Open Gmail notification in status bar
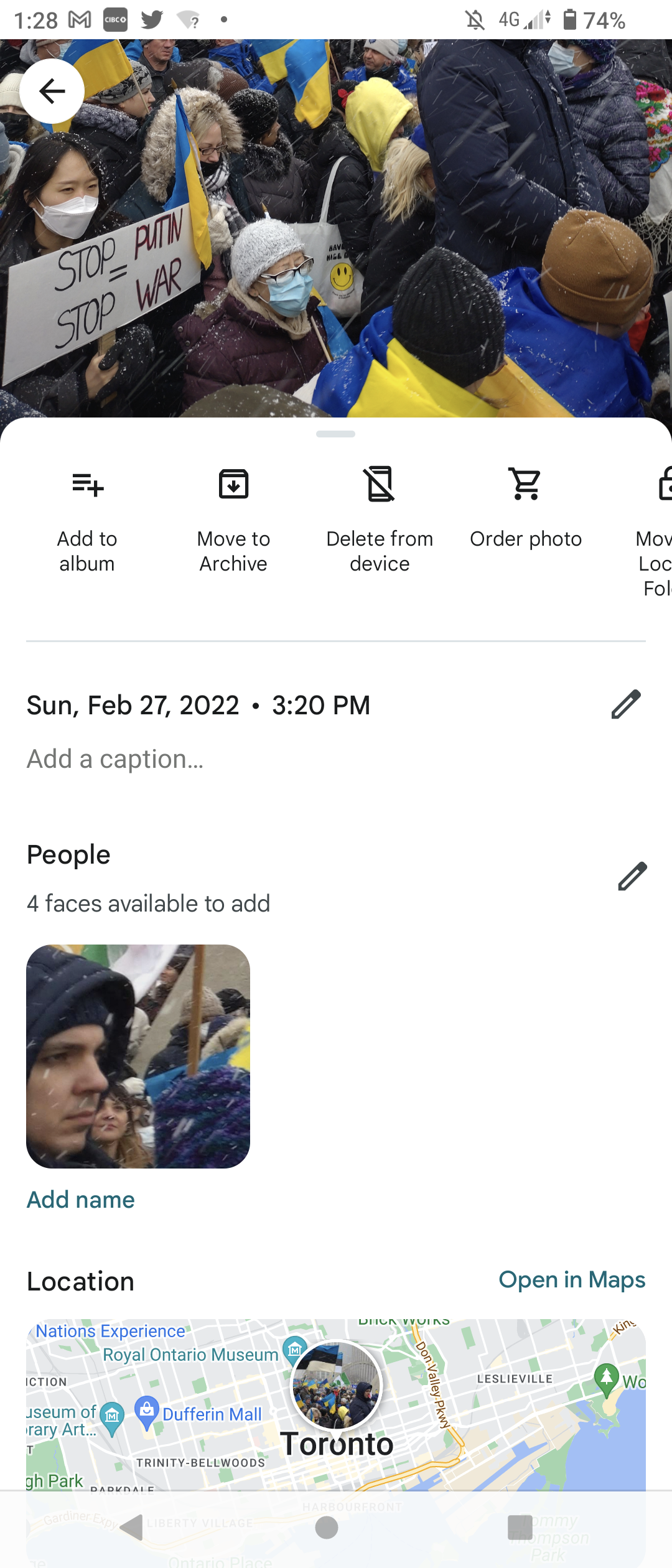The width and height of the screenshot is (672, 1568). [x=80, y=20]
